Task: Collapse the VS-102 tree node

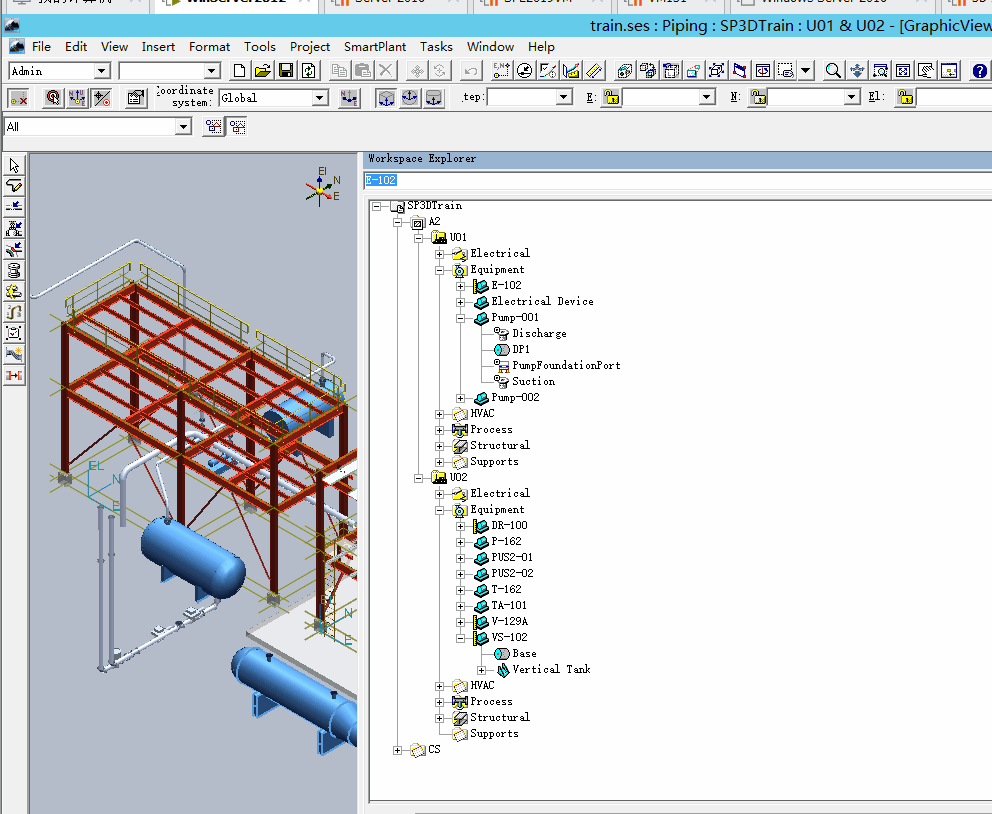Action: click(x=461, y=638)
